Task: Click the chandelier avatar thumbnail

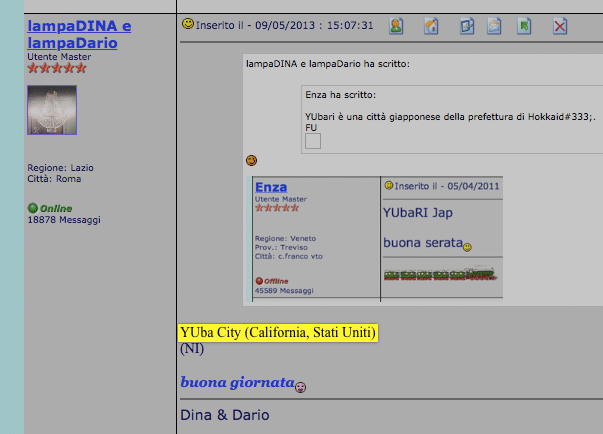Action: point(52,110)
